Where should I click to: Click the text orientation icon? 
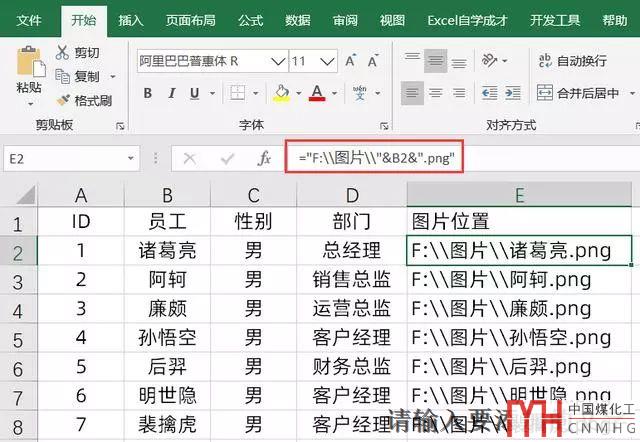point(489,60)
